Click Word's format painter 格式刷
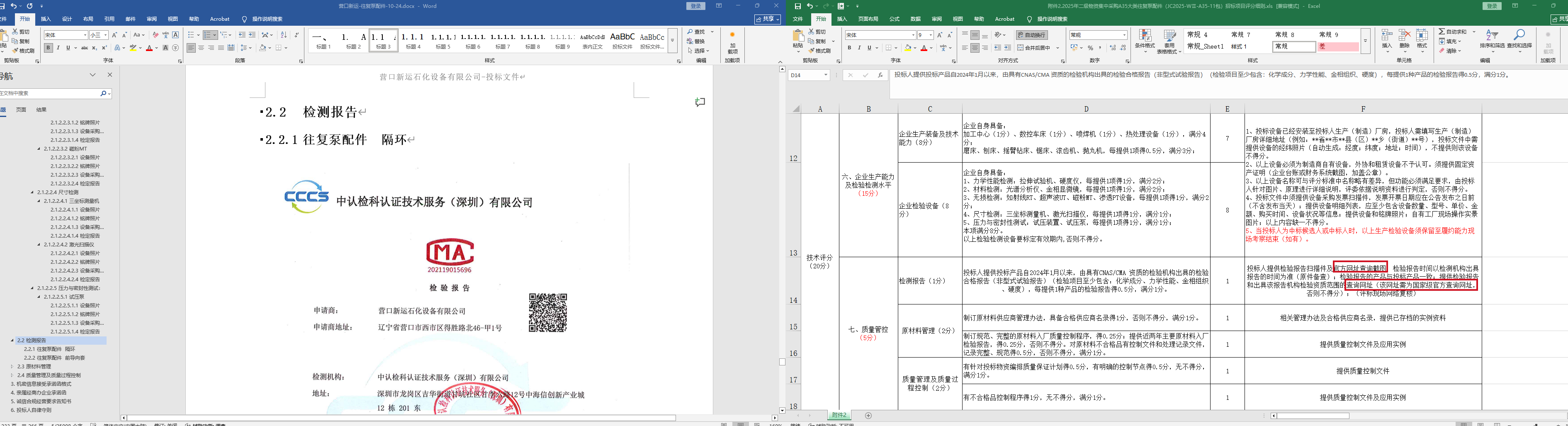The height and width of the screenshot is (426, 1568). 23,51
